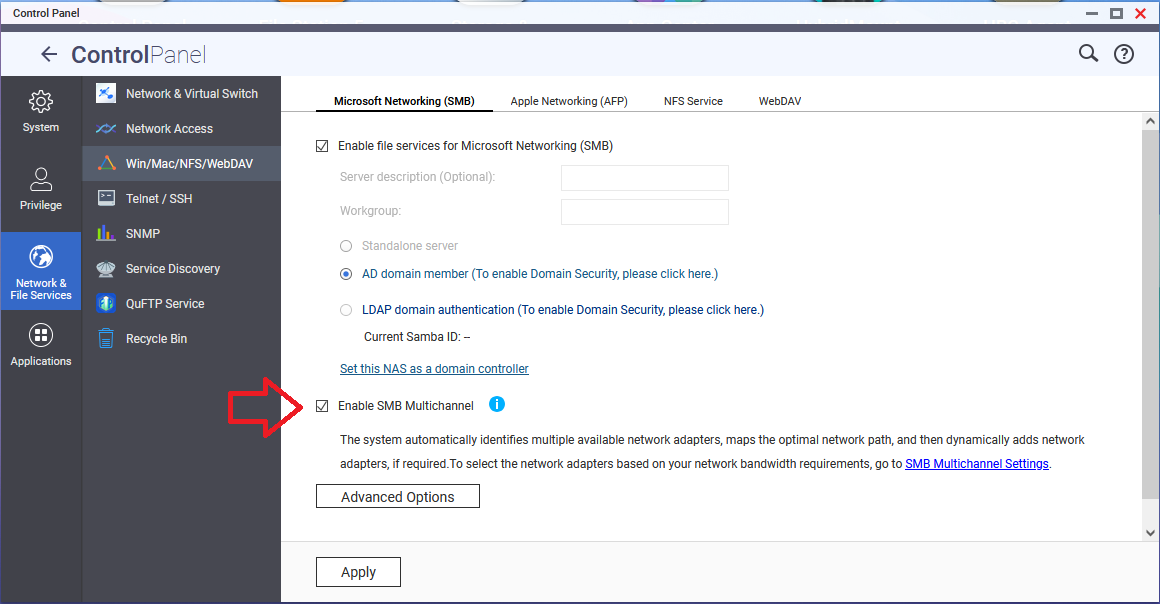Switch to the NFS Service tab
The height and width of the screenshot is (604, 1160).
pyautogui.click(x=693, y=101)
